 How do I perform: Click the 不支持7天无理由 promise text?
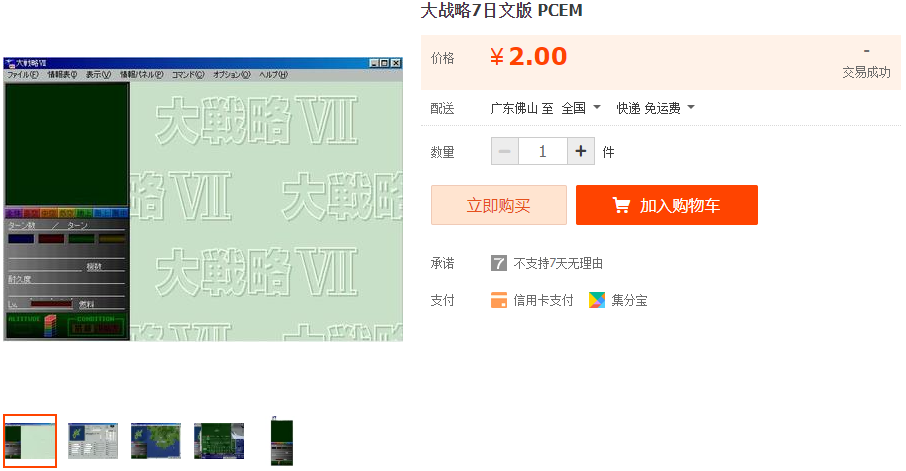pyautogui.click(x=558, y=263)
